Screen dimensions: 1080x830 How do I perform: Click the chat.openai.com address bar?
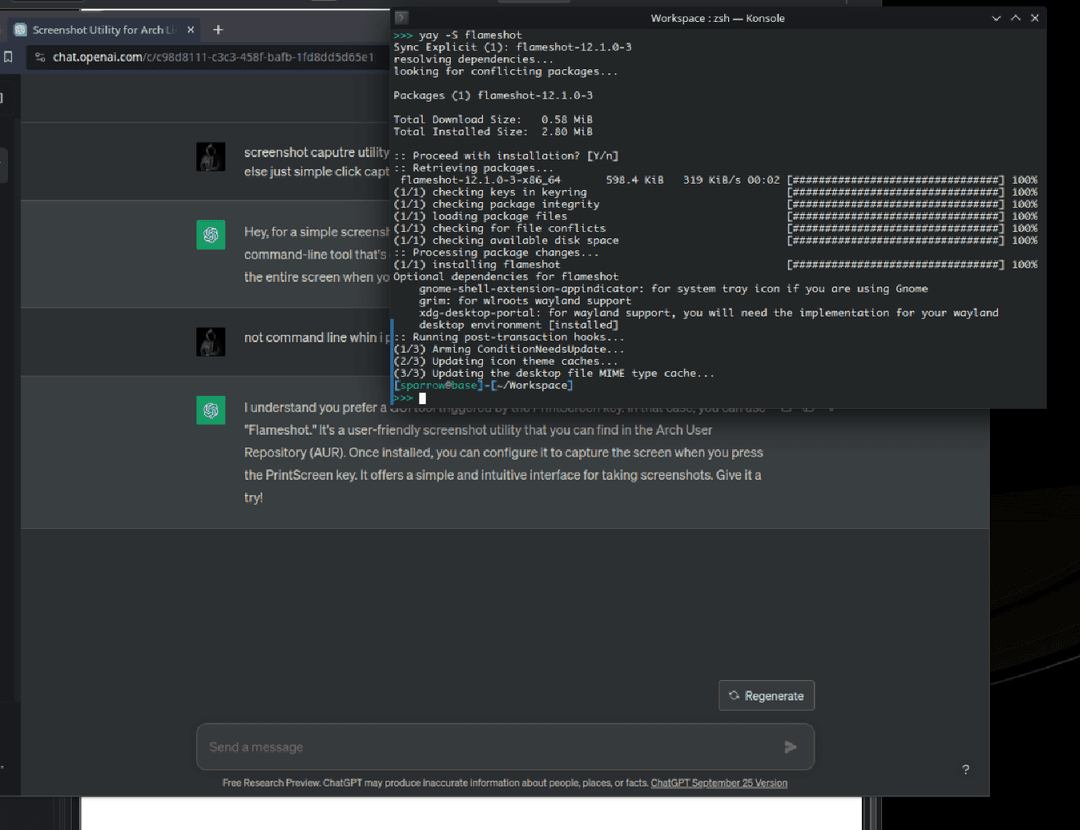pos(212,57)
